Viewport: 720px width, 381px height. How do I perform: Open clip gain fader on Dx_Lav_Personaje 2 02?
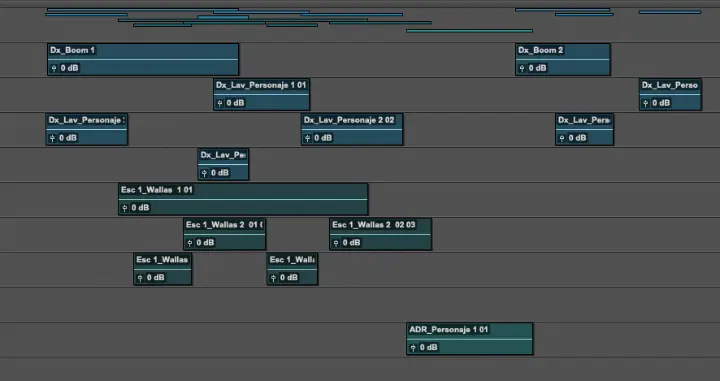click(x=308, y=138)
